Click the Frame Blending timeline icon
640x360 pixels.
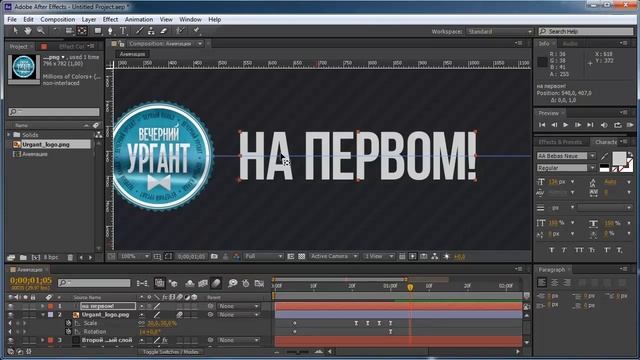pos(203,283)
